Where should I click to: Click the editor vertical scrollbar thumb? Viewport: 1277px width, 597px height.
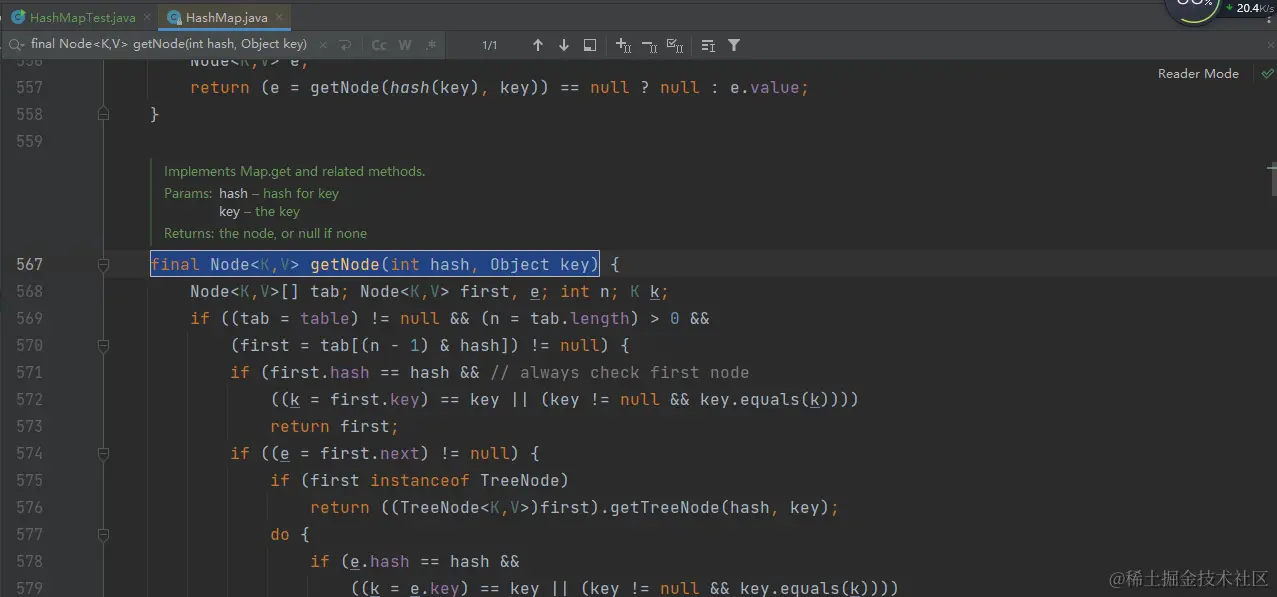[x=1272, y=181]
